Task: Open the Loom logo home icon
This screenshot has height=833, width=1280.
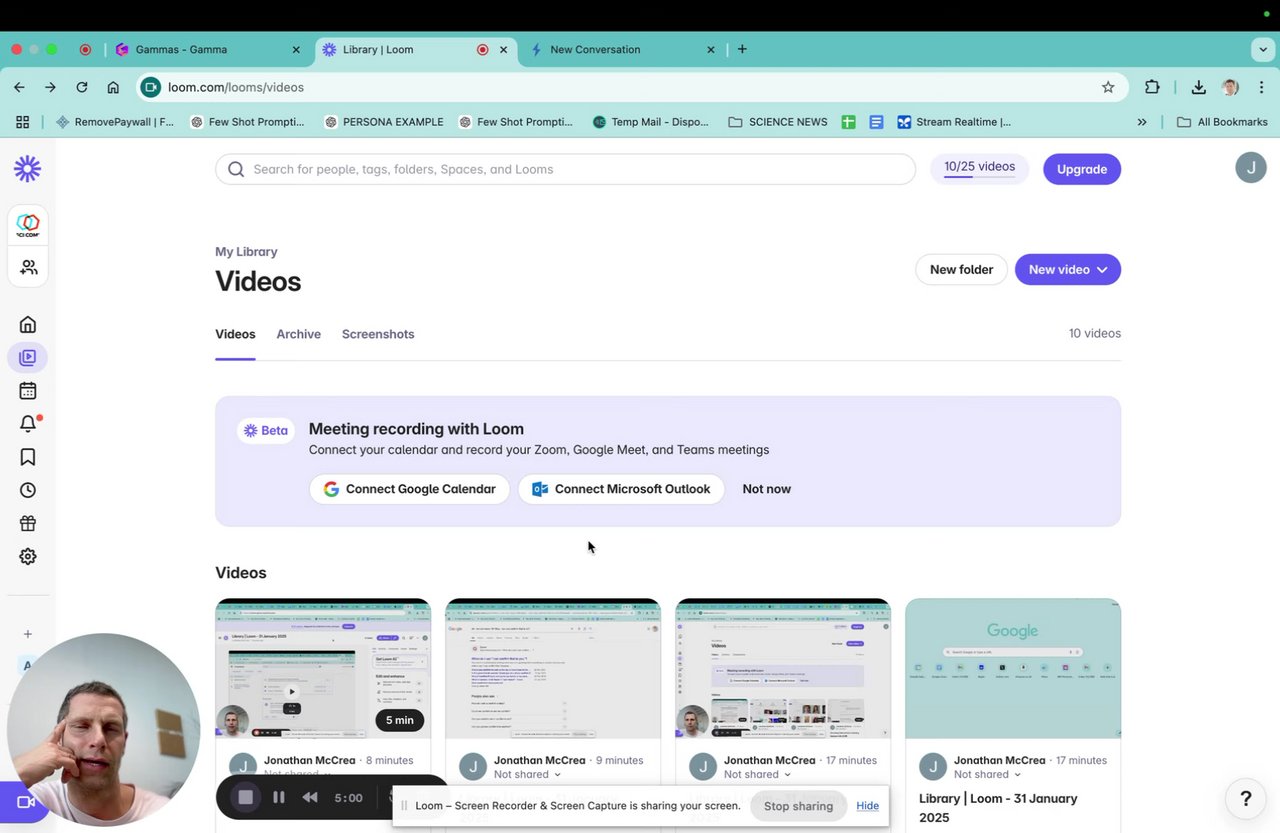Action: point(27,169)
